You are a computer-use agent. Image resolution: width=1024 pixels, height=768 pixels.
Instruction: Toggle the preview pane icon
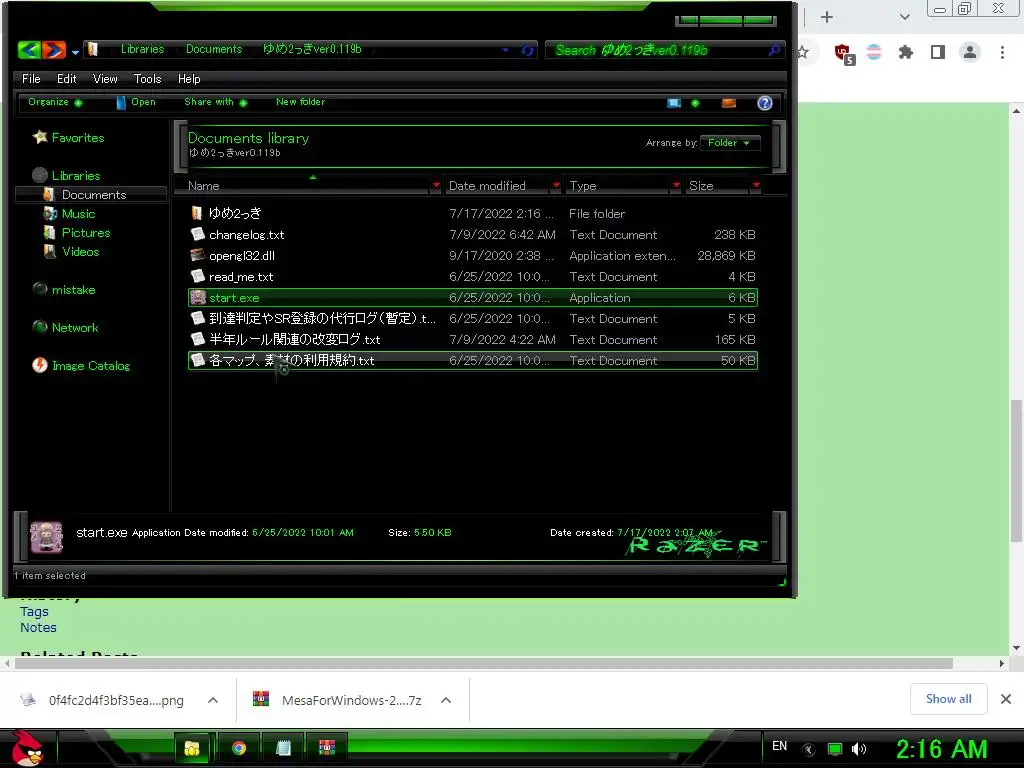pos(729,103)
